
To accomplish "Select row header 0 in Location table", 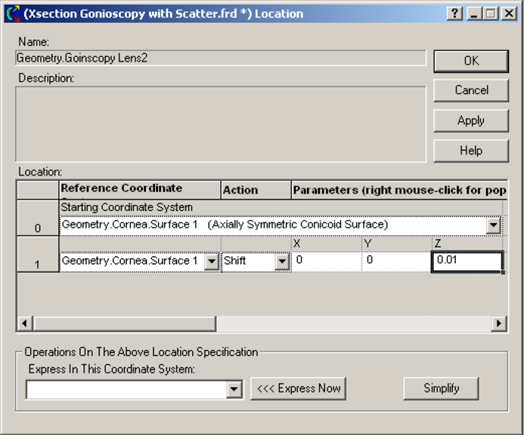I will tap(38, 218).
